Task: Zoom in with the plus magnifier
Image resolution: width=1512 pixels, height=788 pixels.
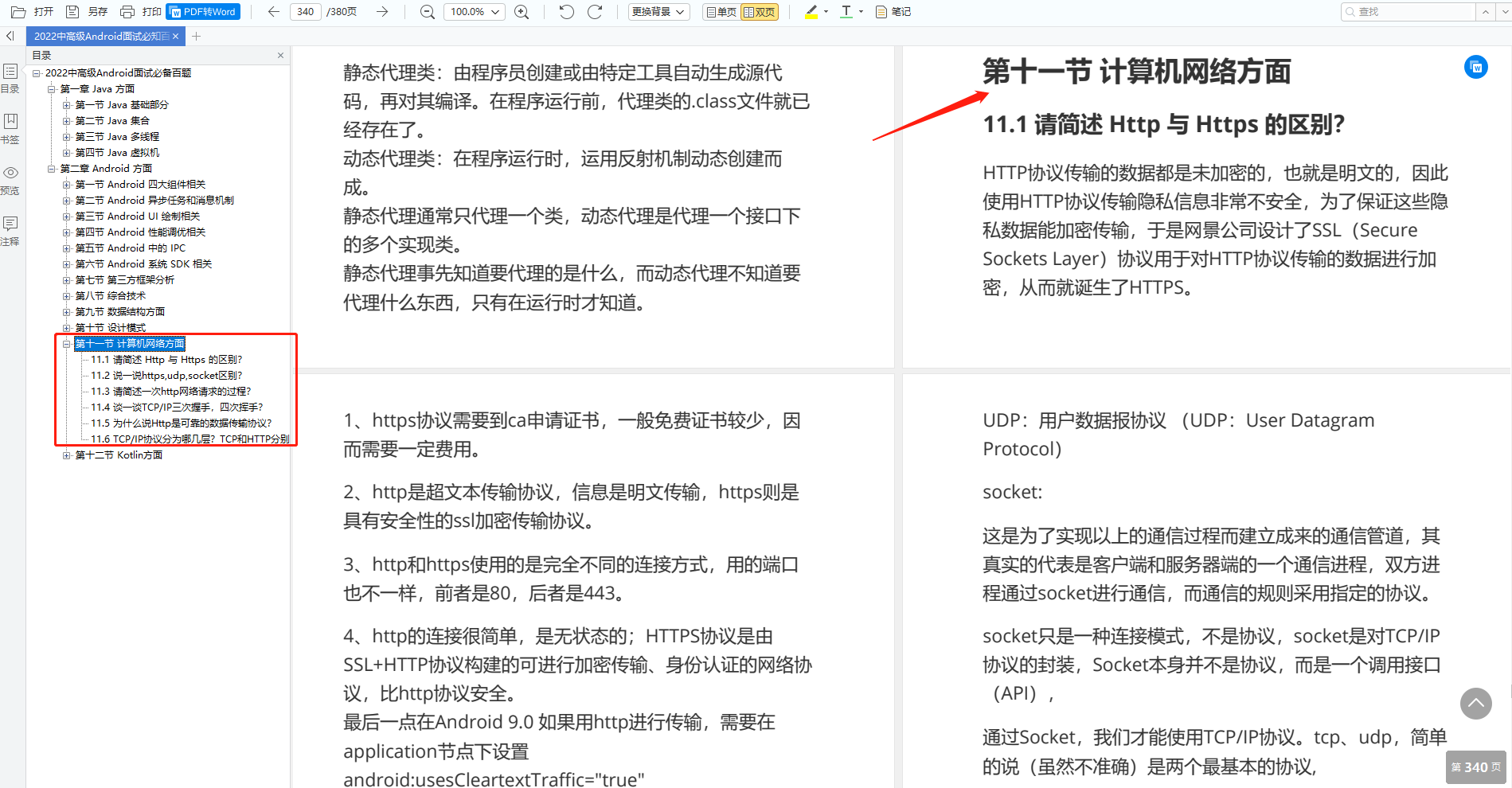Action: click(x=522, y=12)
